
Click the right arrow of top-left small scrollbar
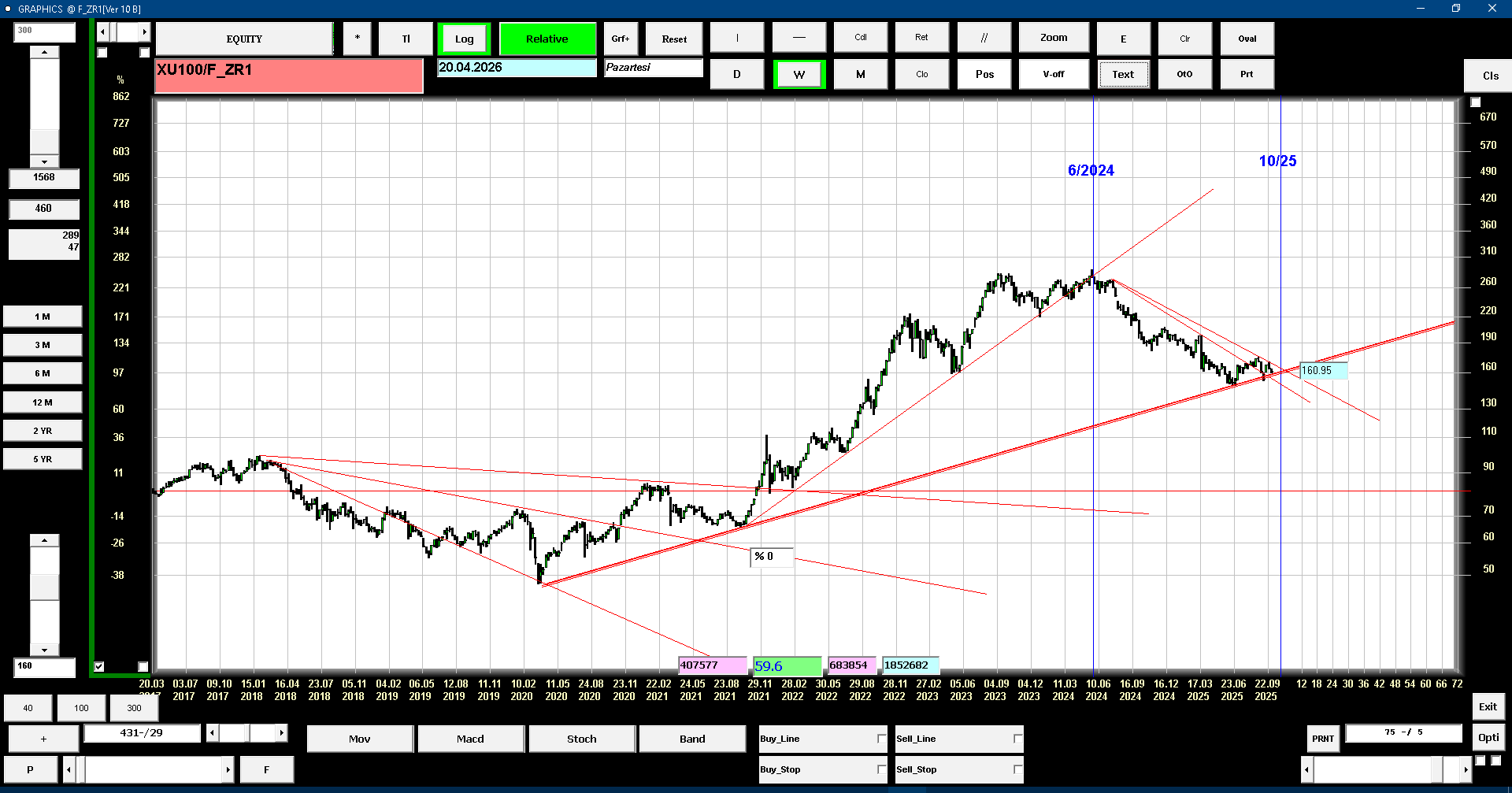tap(144, 31)
